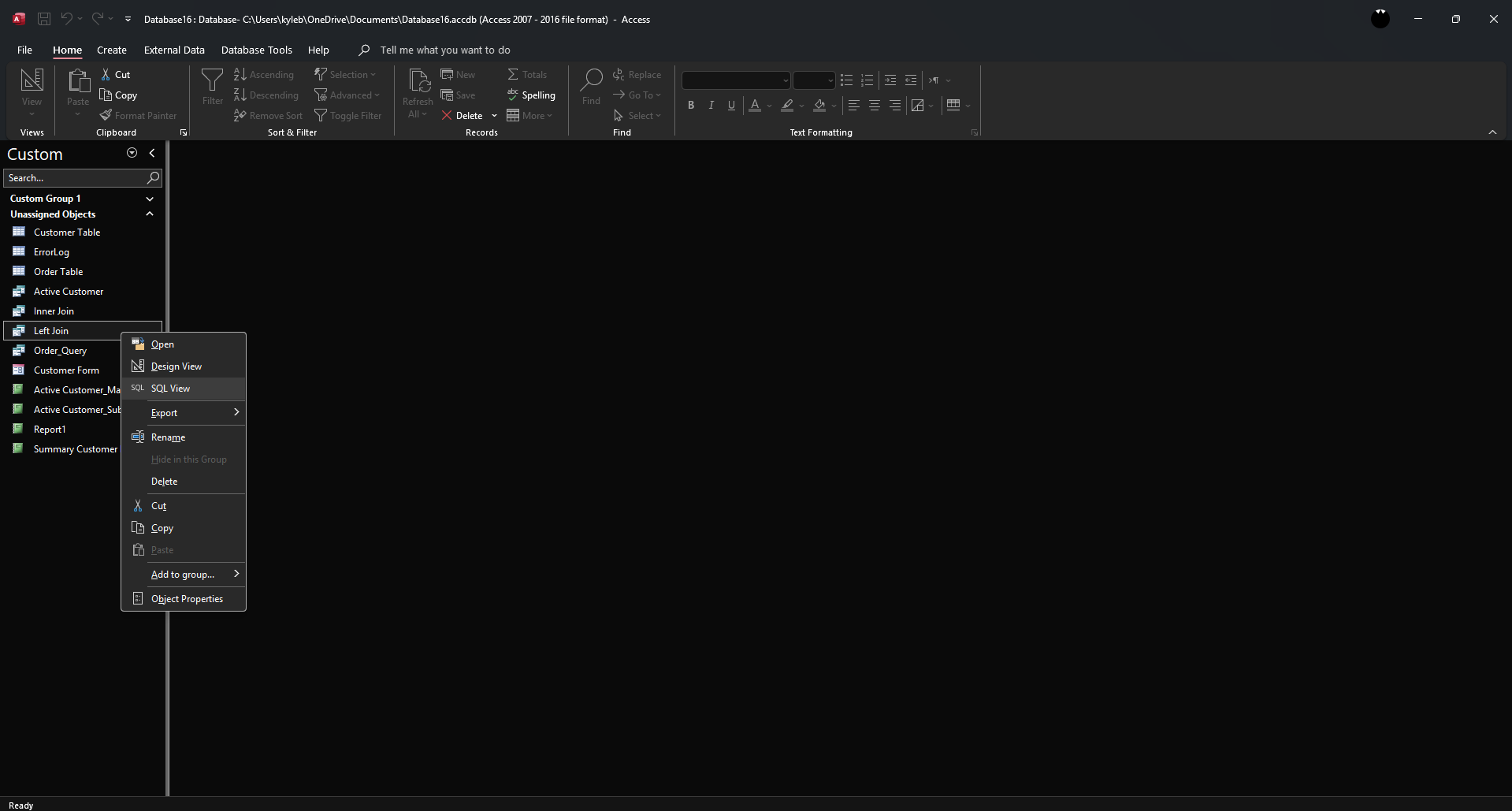This screenshot has height=811, width=1512.
Task: Choose Object Properties in context menu
Action: tap(184, 599)
